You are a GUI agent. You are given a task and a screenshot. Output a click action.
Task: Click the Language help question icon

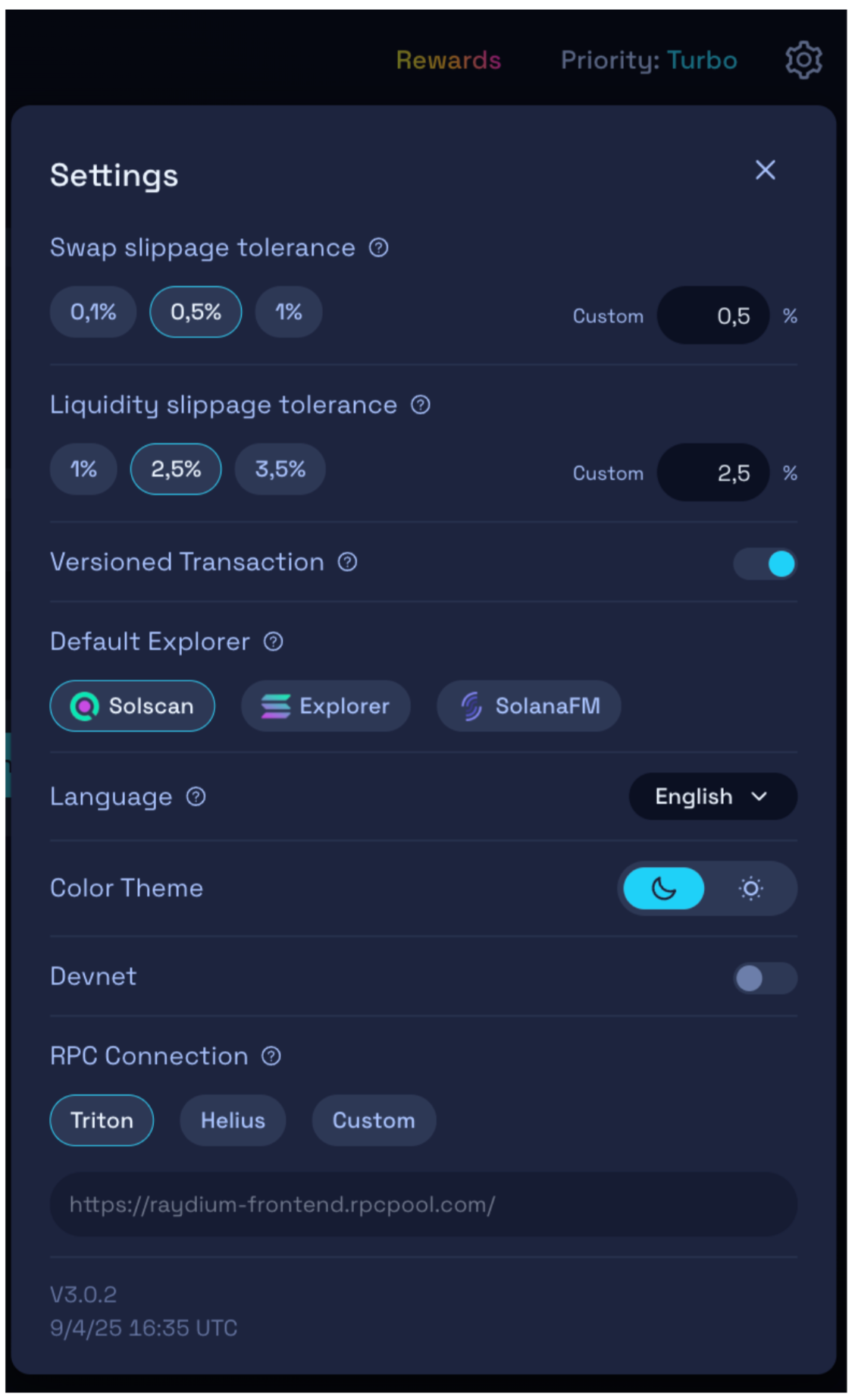[x=196, y=797]
